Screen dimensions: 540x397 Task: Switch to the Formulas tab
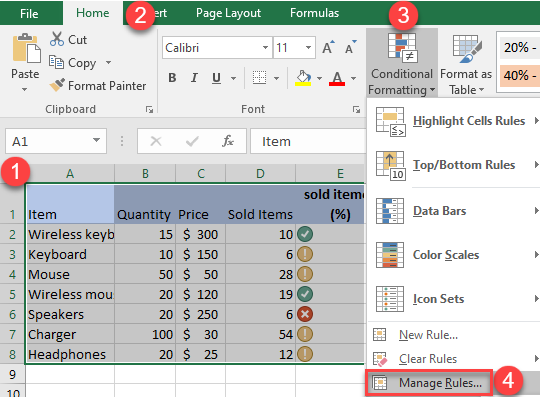click(x=314, y=13)
